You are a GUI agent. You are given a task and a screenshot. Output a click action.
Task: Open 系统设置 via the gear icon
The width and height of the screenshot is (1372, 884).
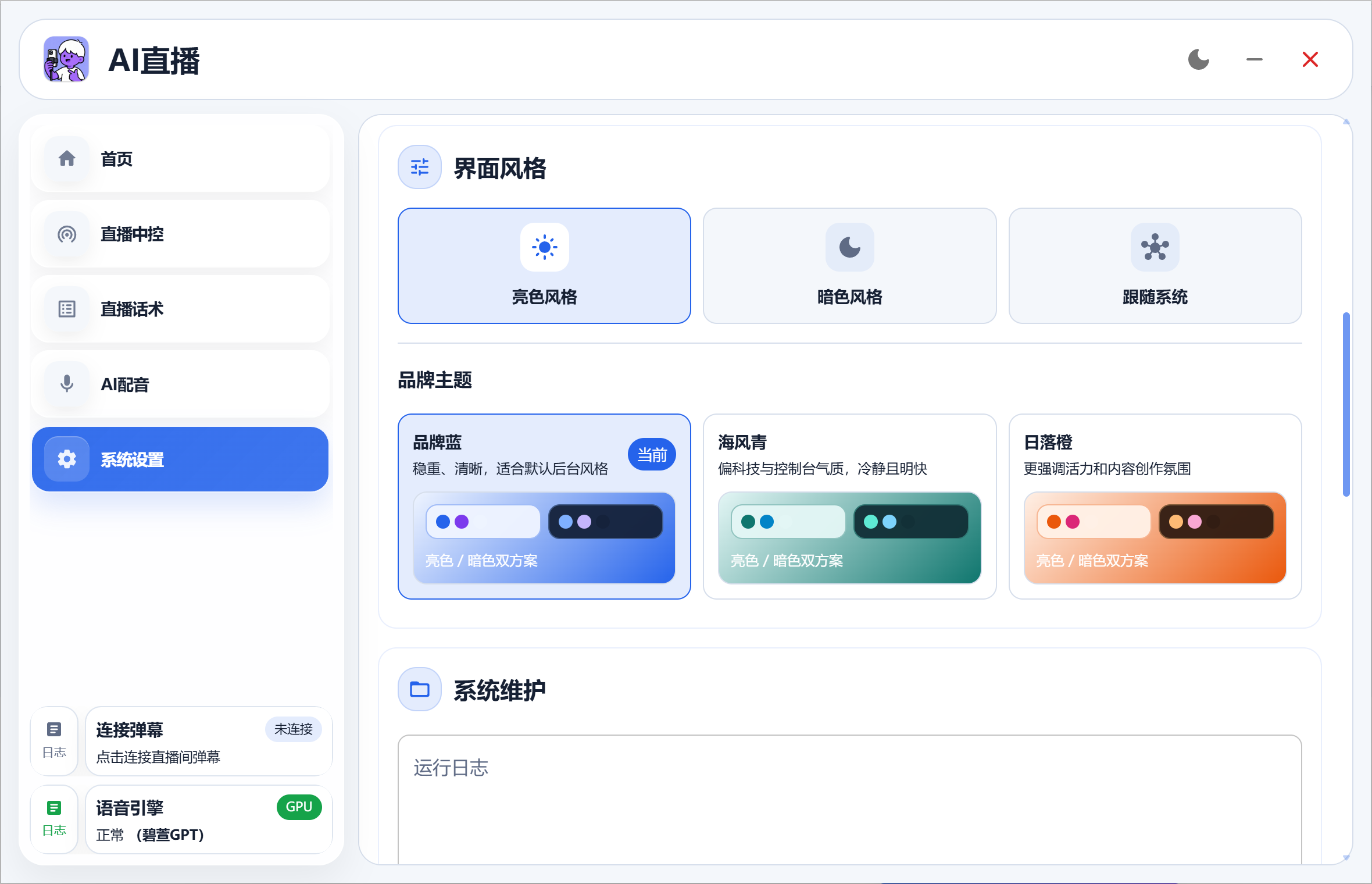[x=66, y=459]
